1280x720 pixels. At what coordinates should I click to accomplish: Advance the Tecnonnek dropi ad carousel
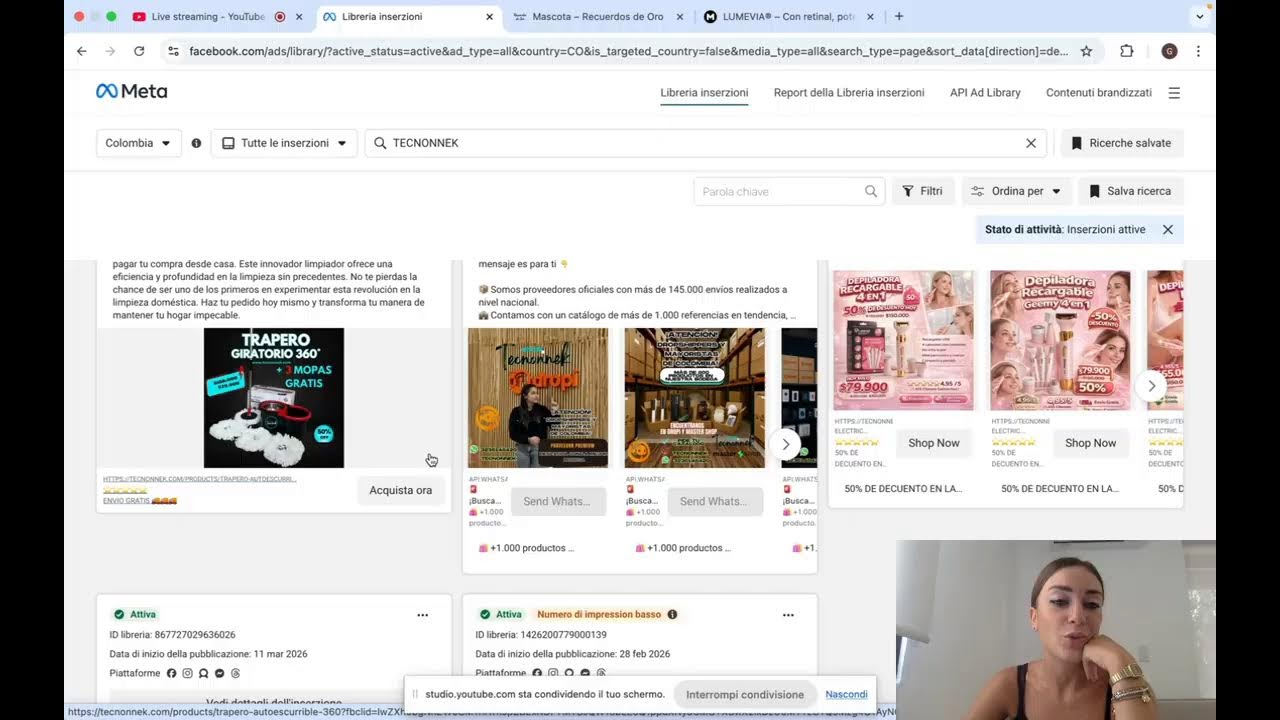[786, 444]
